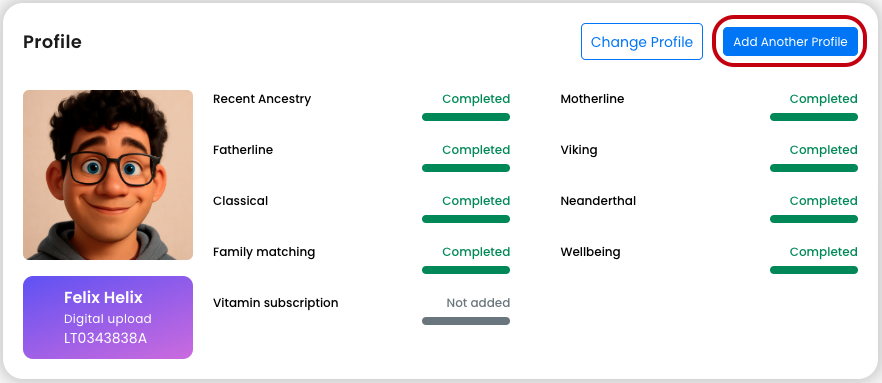Click the Completed status beside Motherline
The height and width of the screenshot is (383, 882).
click(824, 99)
